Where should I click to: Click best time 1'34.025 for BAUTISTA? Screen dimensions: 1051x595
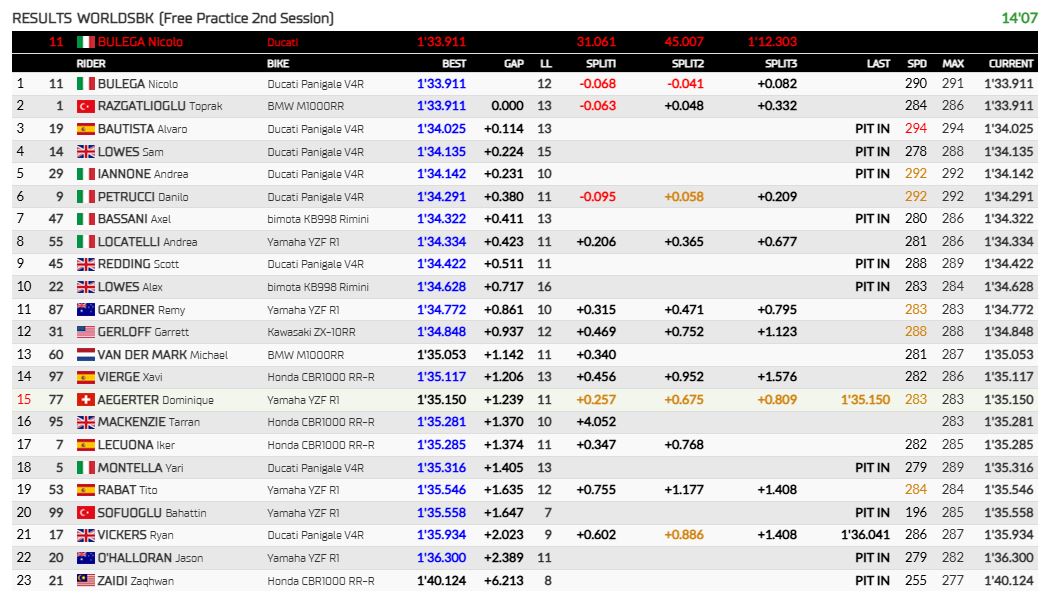pos(441,129)
